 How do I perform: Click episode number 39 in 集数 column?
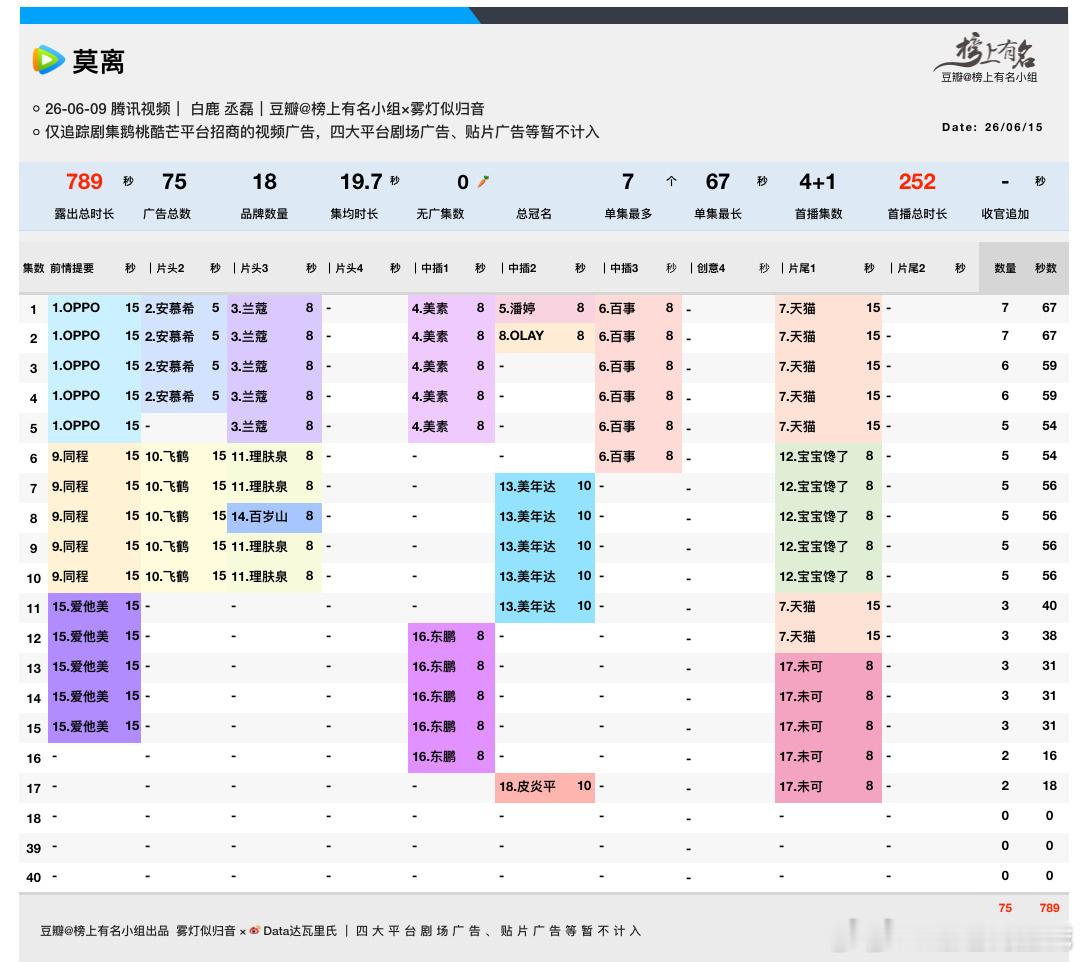pos(33,849)
